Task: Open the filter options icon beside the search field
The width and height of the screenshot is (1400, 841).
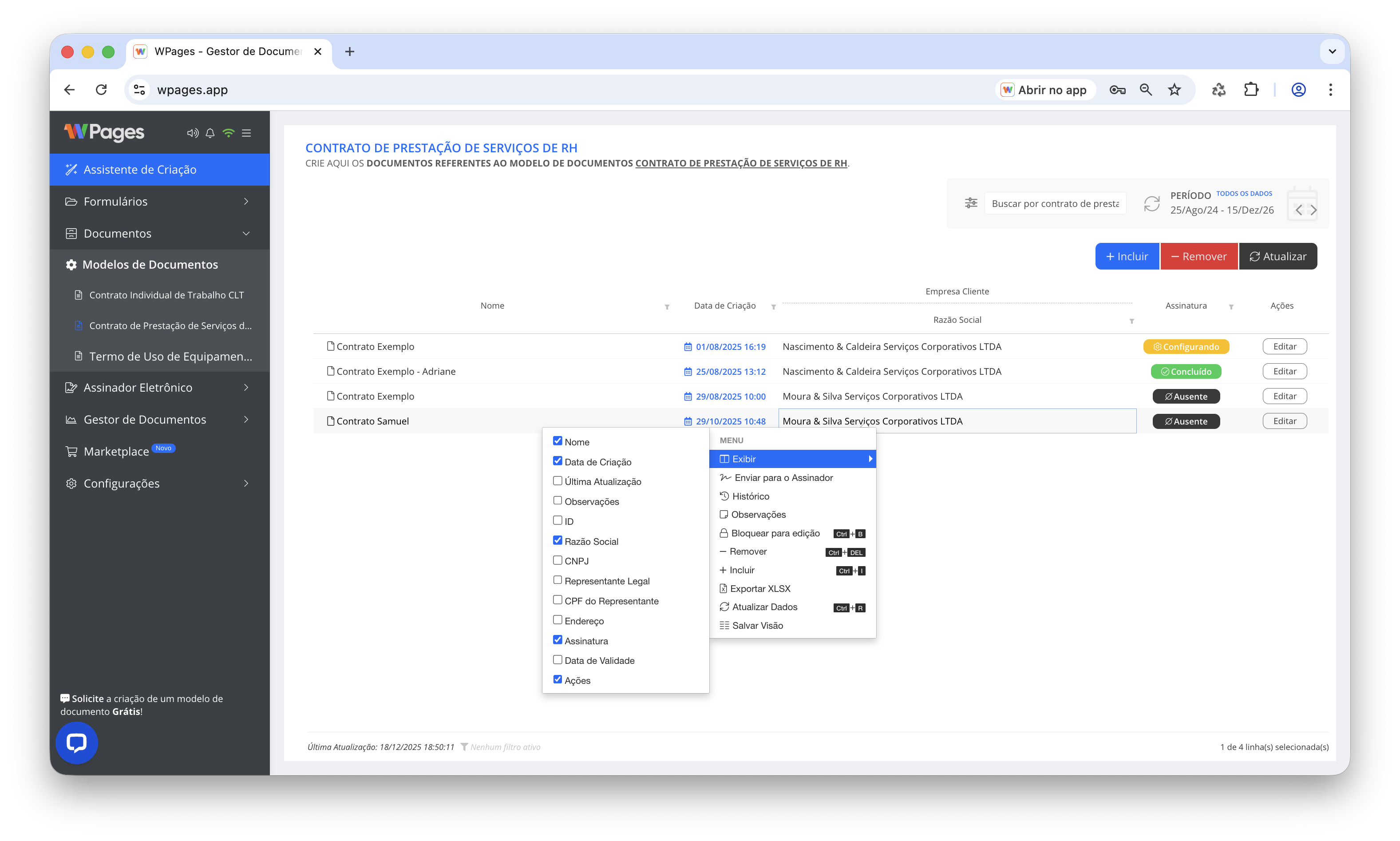Action: click(x=971, y=202)
